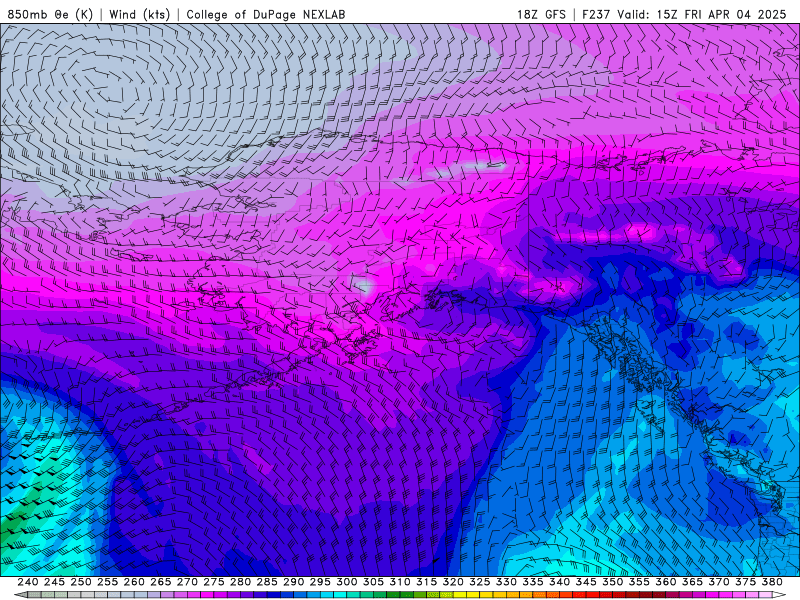The image size is (800, 600).
Task: Click the 360 value on the color scale
Action: pos(666,582)
